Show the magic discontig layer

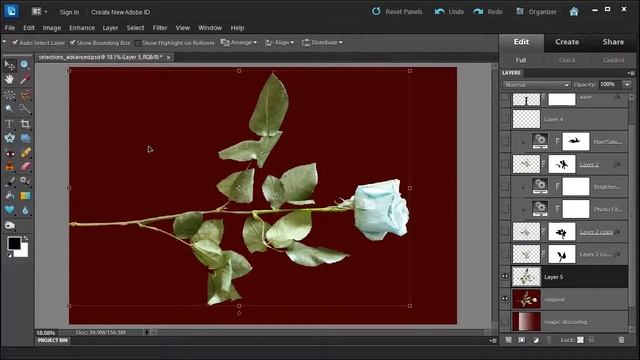(x=505, y=322)
